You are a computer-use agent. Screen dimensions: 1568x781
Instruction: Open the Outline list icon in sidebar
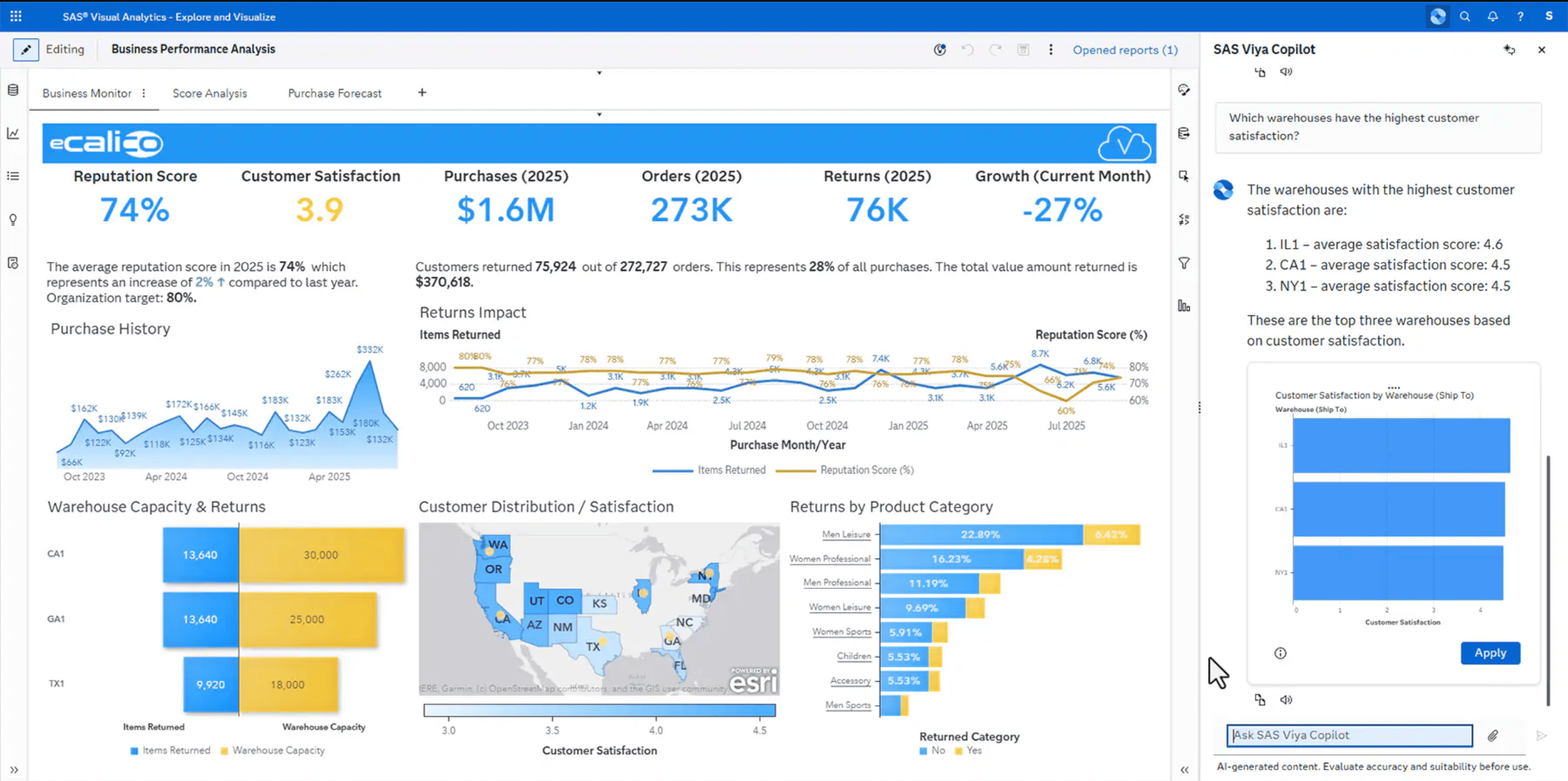click(x=13, y=176)
